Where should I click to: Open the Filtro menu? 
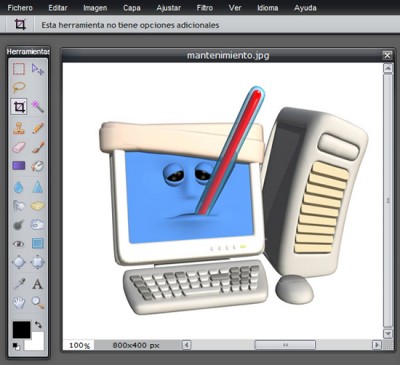point(205,8)
